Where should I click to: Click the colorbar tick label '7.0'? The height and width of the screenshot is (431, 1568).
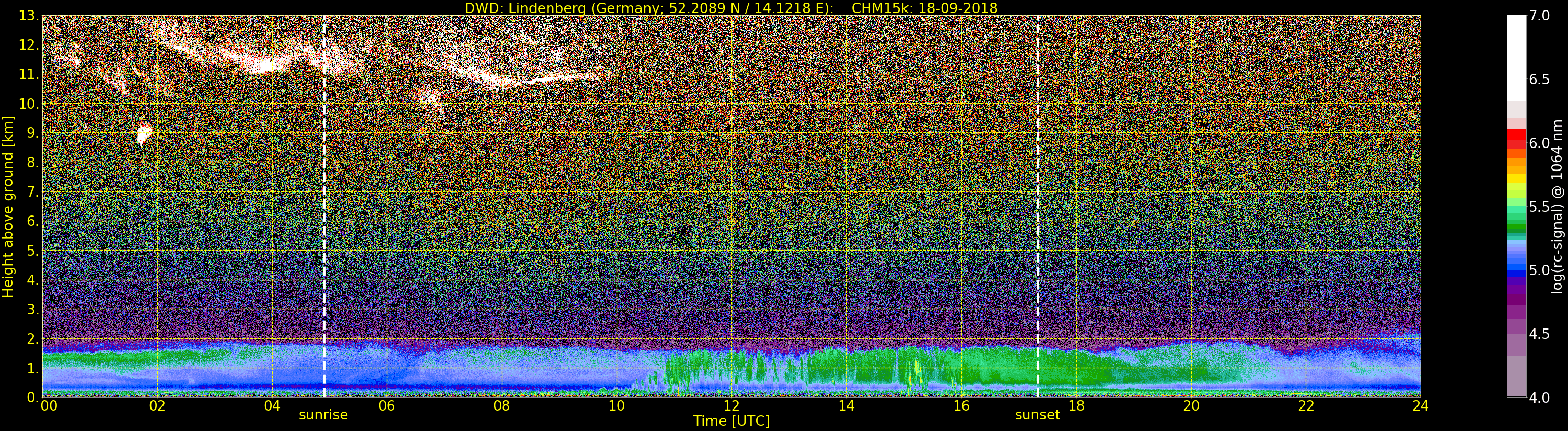point(1539,16)
